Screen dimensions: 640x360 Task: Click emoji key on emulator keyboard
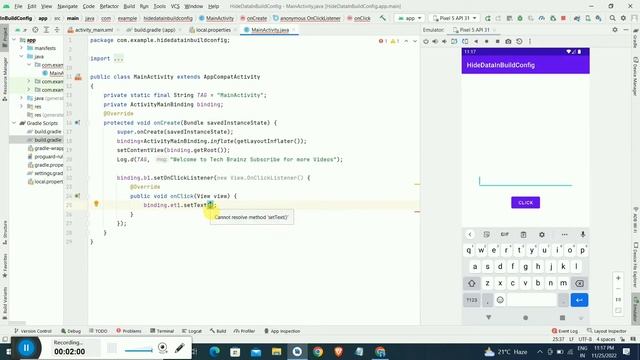click(500, 300)
